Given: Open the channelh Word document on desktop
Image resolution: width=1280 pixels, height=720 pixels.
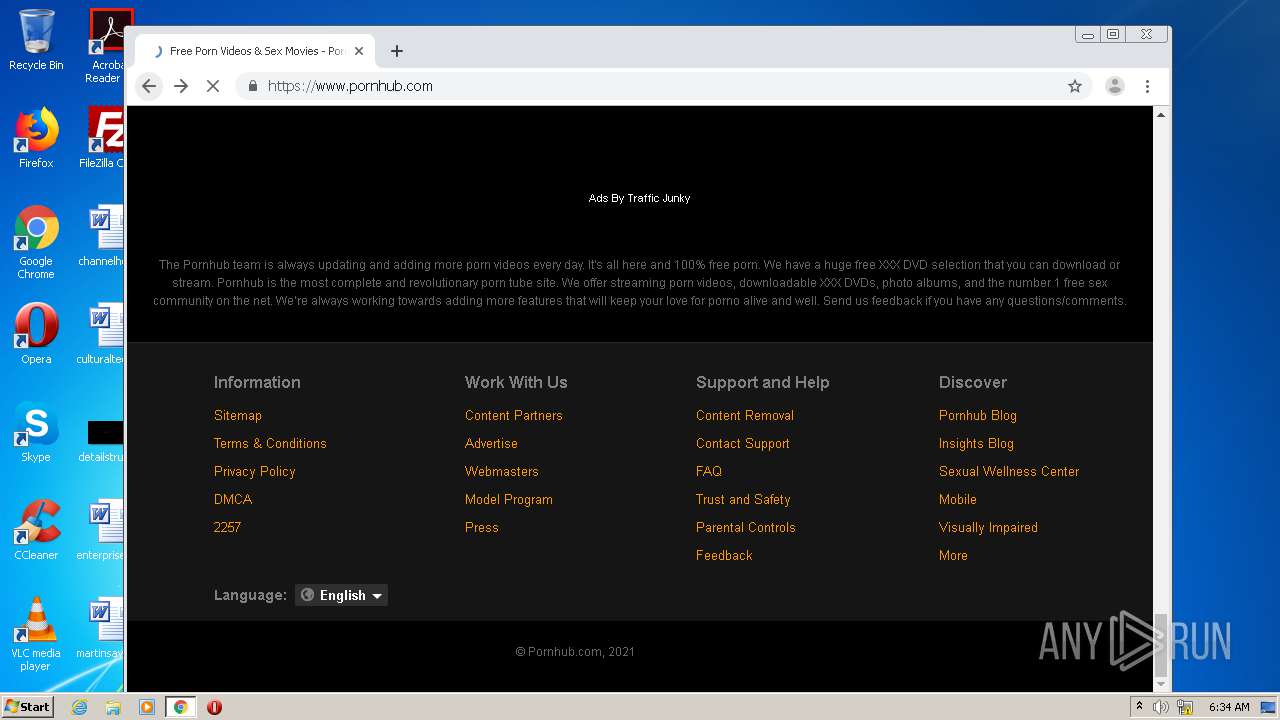Looking at the screenshot, I should point(102,236).
